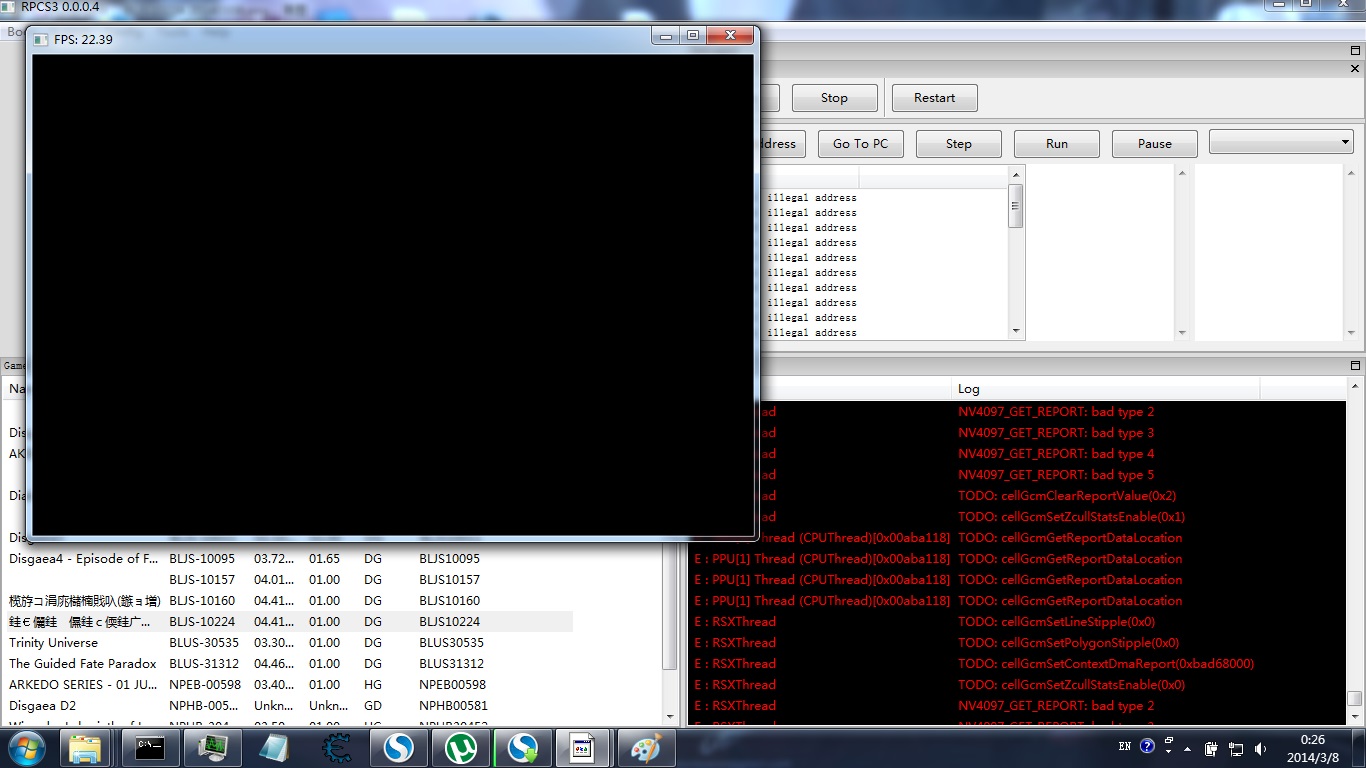This screenshot has height=768, width=1366.
Task: Click log entry NV4097_GET_REPORT: bad type 5
Action: tap(1056, 475)
